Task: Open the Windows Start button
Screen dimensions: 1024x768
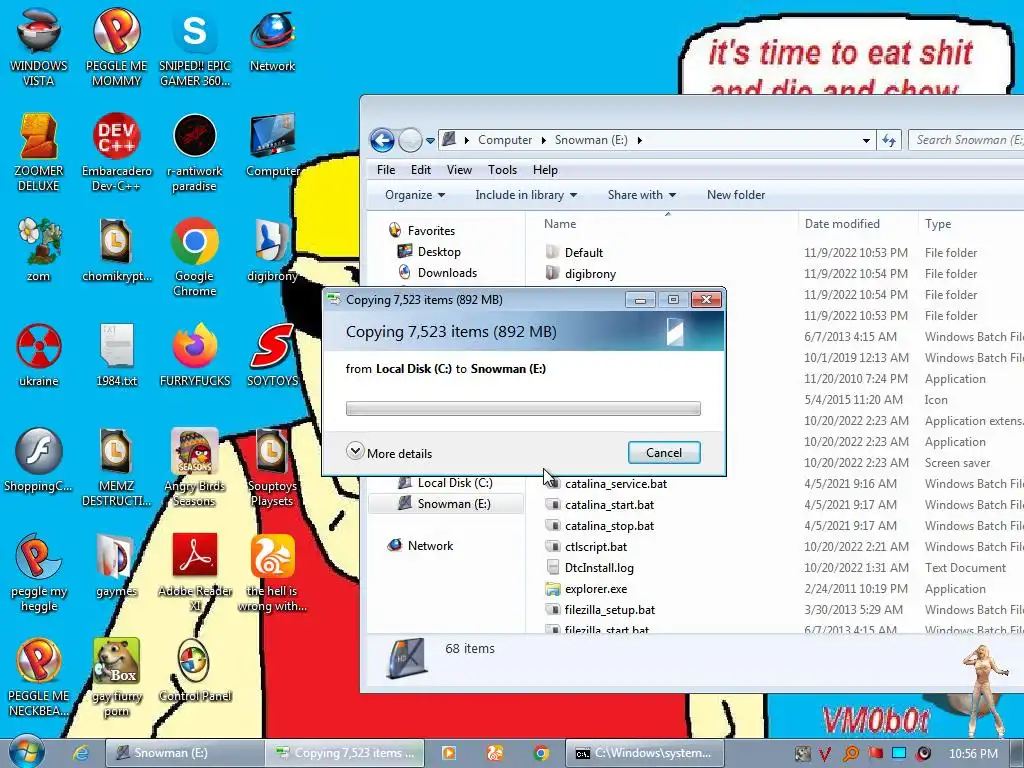Action: click(x=25, y=752)
